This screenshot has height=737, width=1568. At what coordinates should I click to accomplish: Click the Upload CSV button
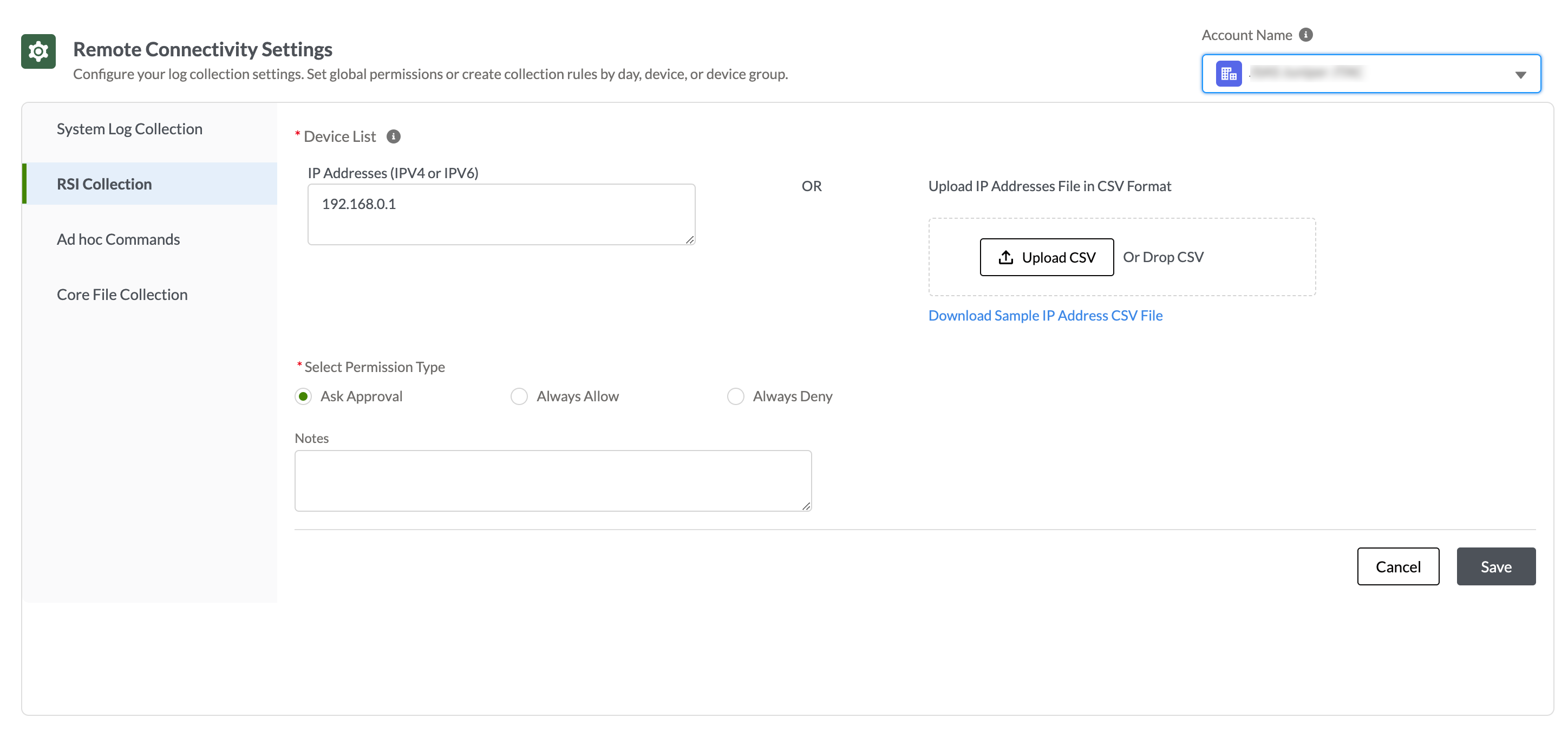click(x=1047, y=257)
